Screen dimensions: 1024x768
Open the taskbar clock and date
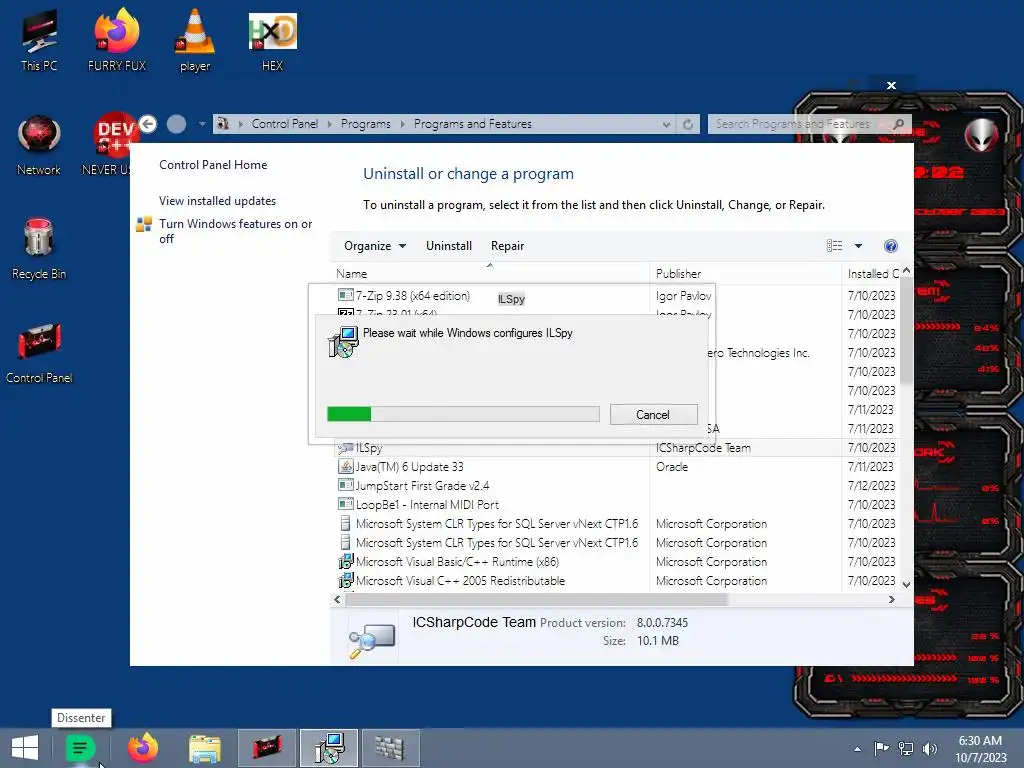(980, 748)
